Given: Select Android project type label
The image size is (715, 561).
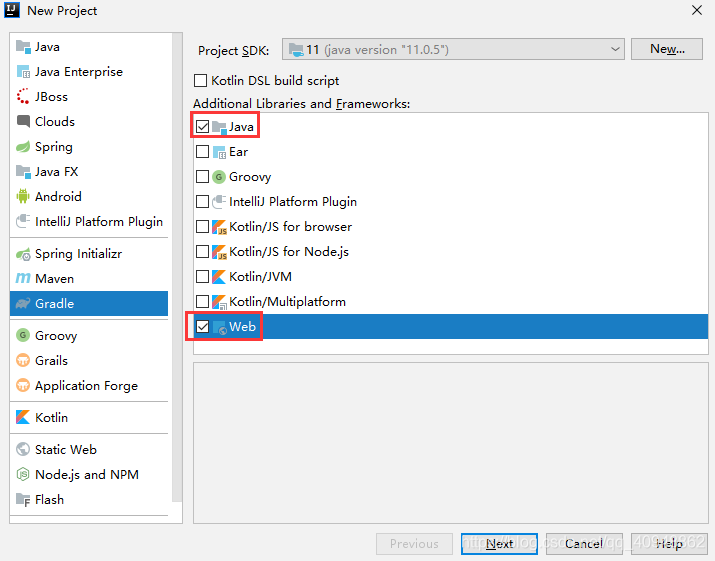Looking at the screenshot, I should pos(58,197).
